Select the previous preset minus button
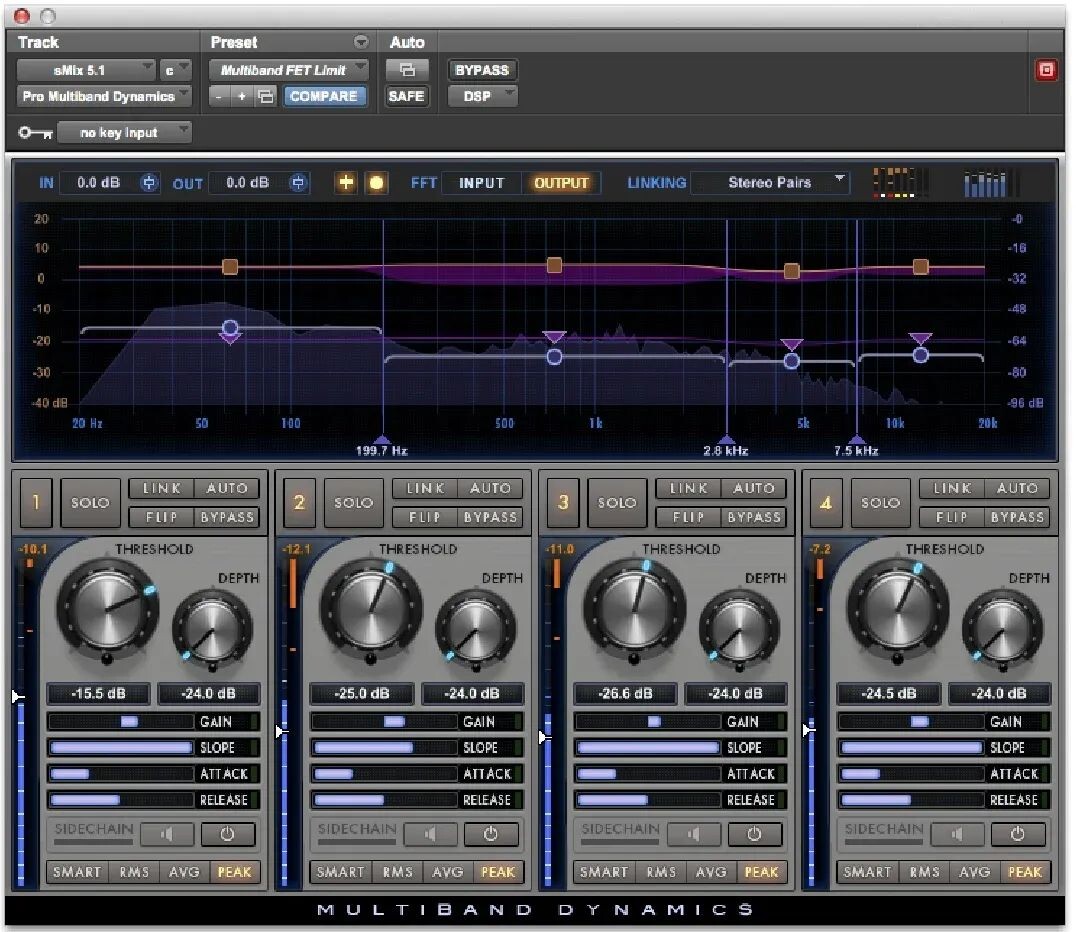Image resolution: width=1076 pixels, height=932 pixels. (219, 97)
